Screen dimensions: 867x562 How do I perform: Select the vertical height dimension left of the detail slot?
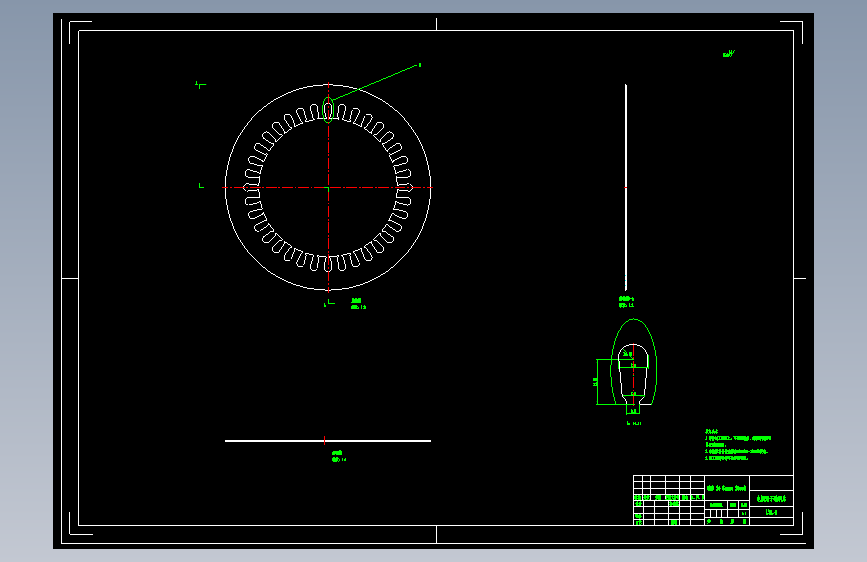[x=596, y=382]
